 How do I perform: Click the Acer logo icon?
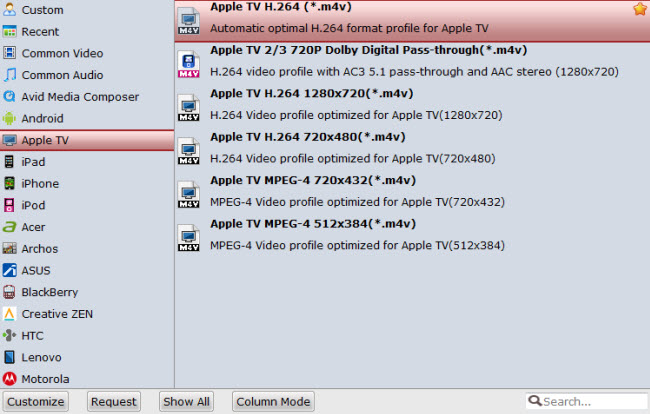[9, 227]
